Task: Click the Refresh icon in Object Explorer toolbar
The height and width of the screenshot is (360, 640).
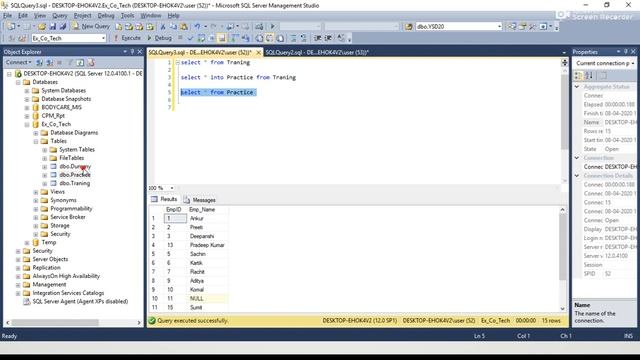Action: click(80, 62)
